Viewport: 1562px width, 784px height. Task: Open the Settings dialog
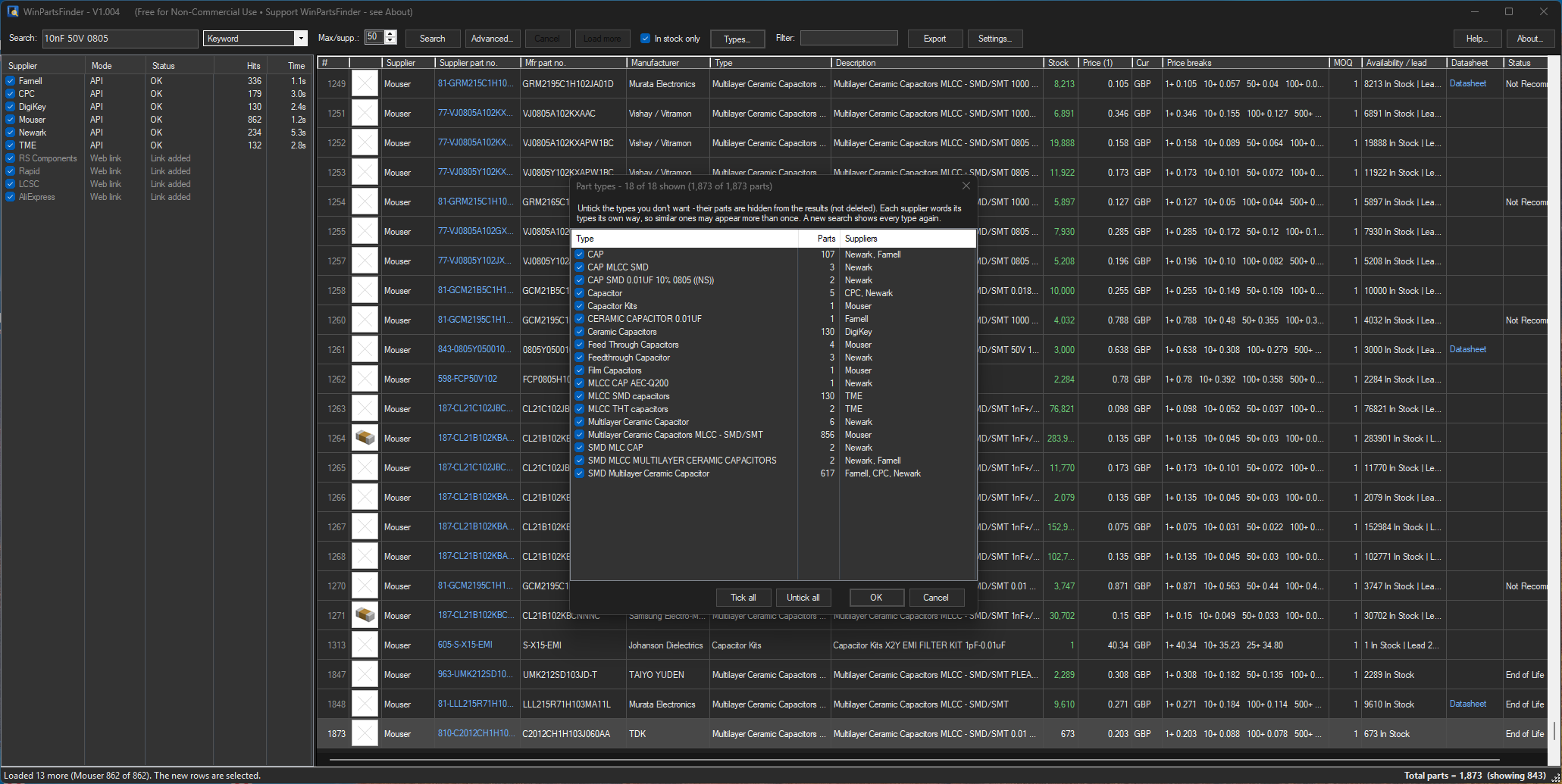coord(994,39)
